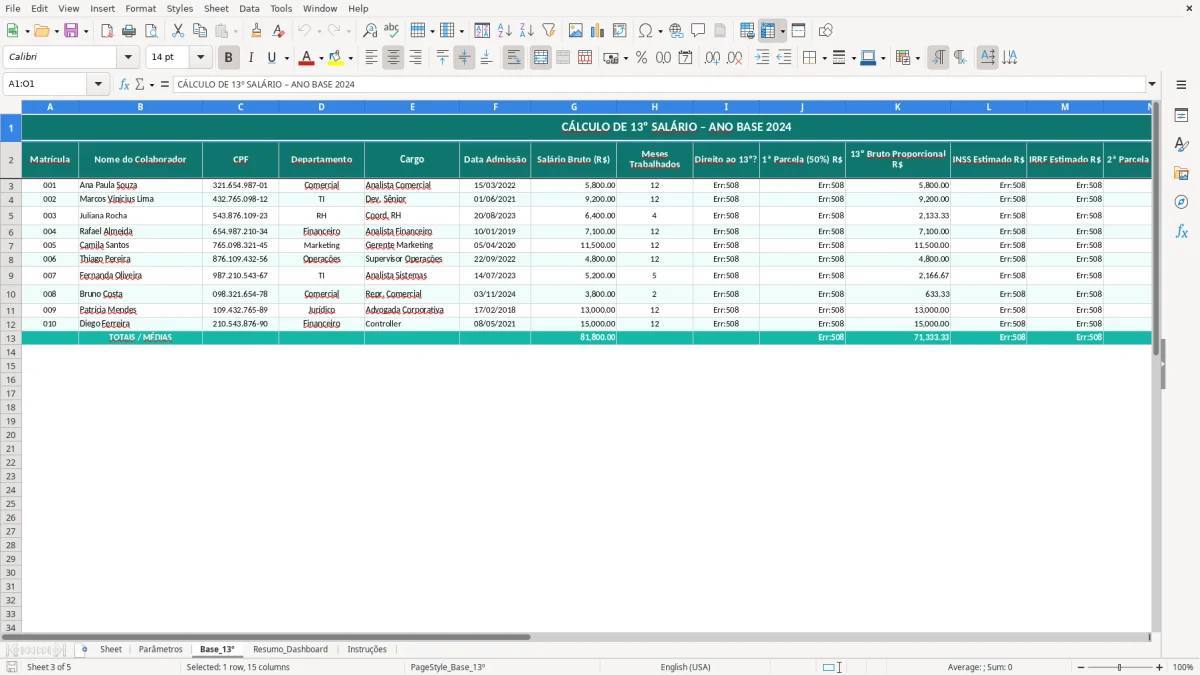This screenshot has width=1200, height=675.
Task: Open the Function Wizard fx icon
Action: click(124, 84)
